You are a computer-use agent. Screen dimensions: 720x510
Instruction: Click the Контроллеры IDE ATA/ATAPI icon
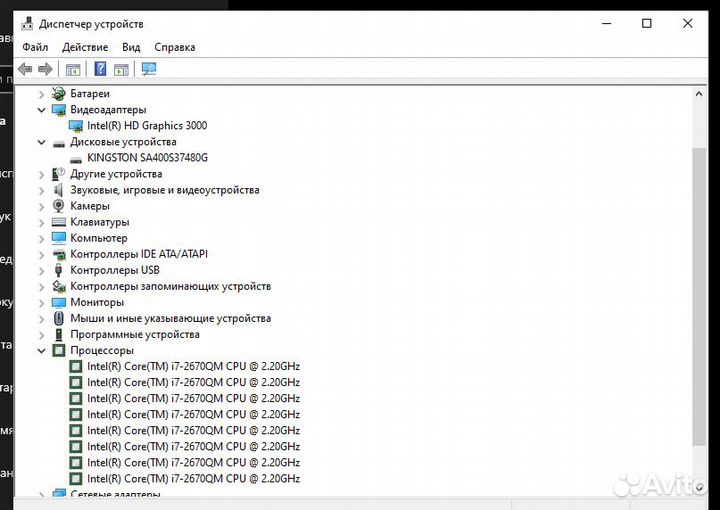[x=59, y=254]
